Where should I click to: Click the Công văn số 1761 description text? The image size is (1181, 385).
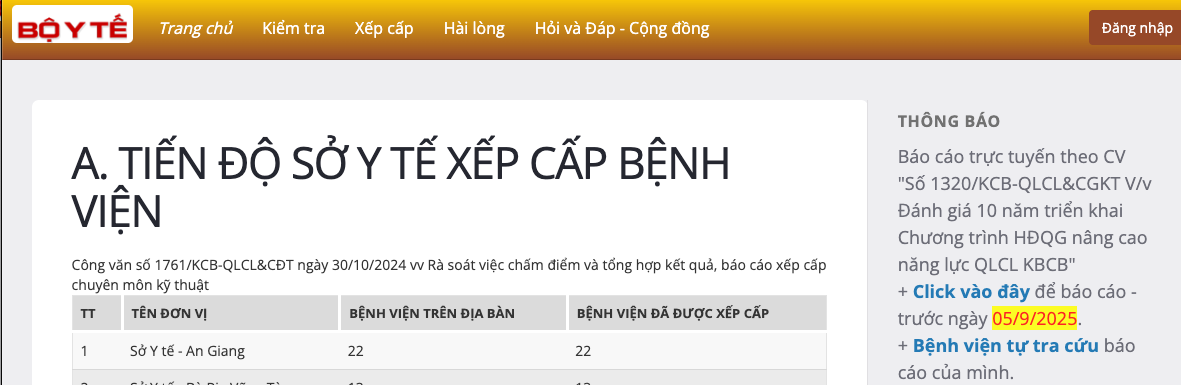[x=450, y=275]
